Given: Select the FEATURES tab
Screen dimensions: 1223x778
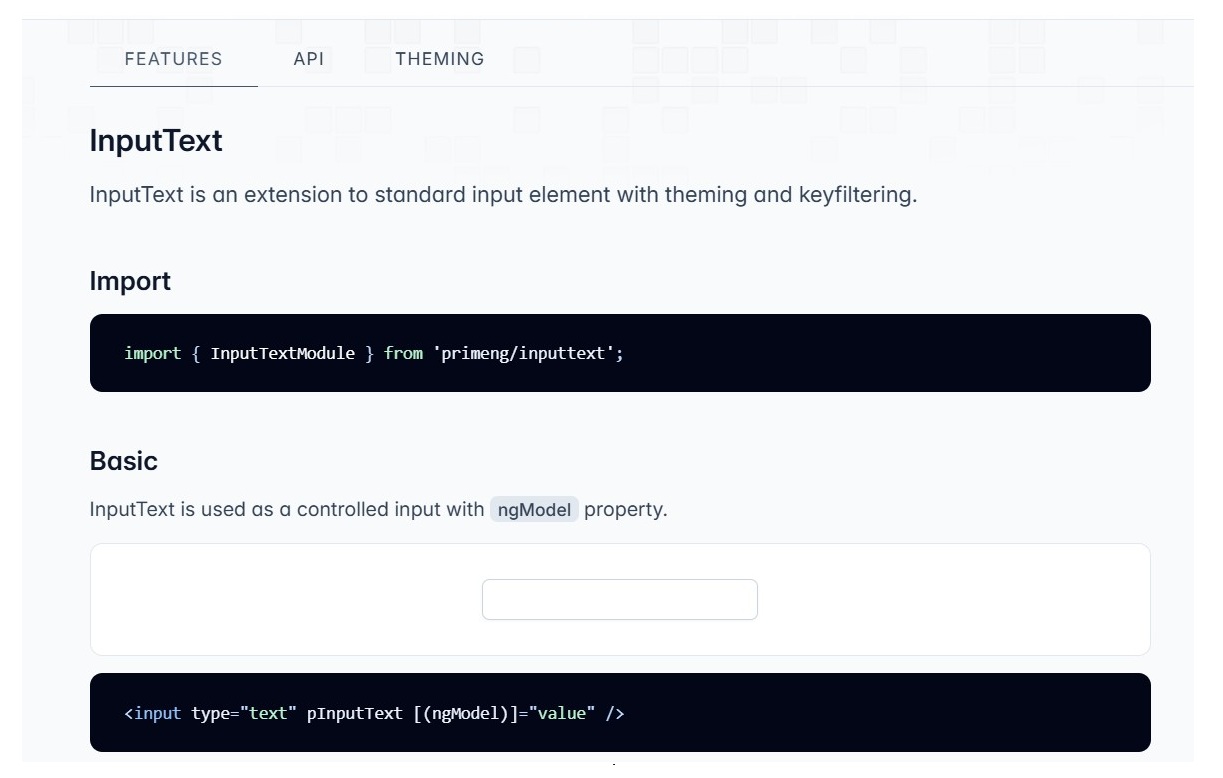Looking at the screenshot, I should [x=173, y=59].
